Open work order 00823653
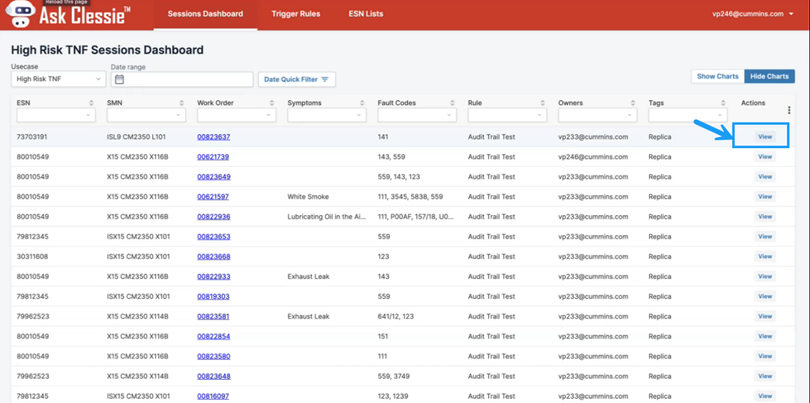810x403 pixels. [x=213, y=237]
